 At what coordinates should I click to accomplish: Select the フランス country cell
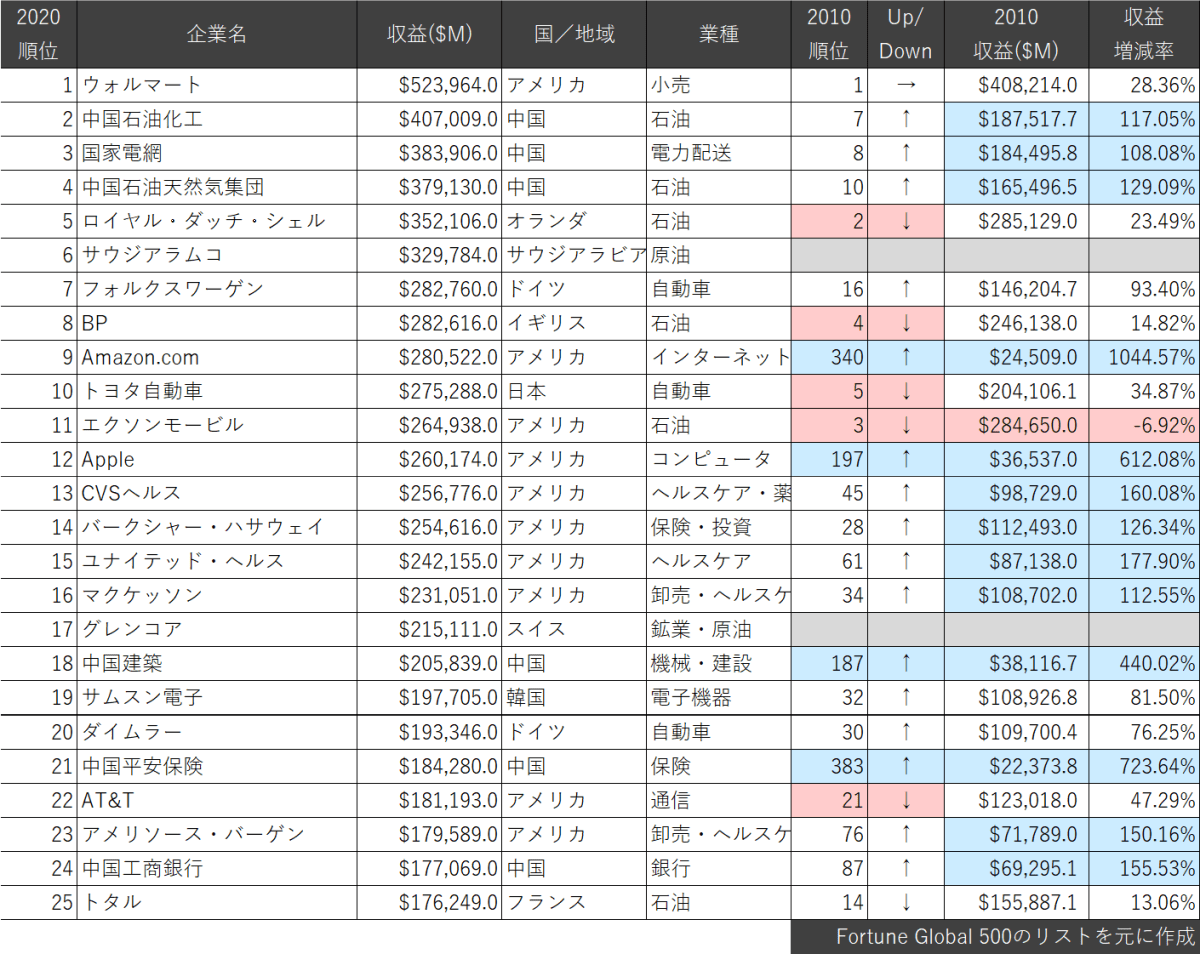pos(575,901)
